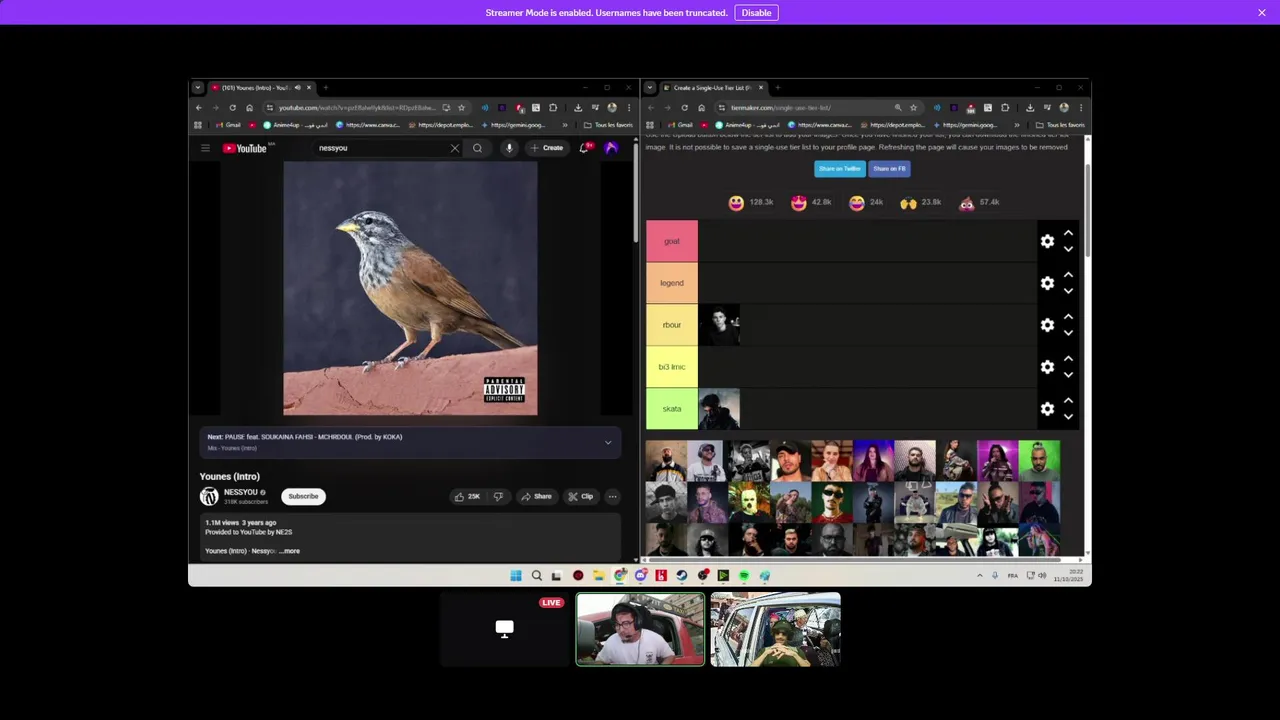
Task: Share the Younes (Intro) video
Action: click(536, 496)
